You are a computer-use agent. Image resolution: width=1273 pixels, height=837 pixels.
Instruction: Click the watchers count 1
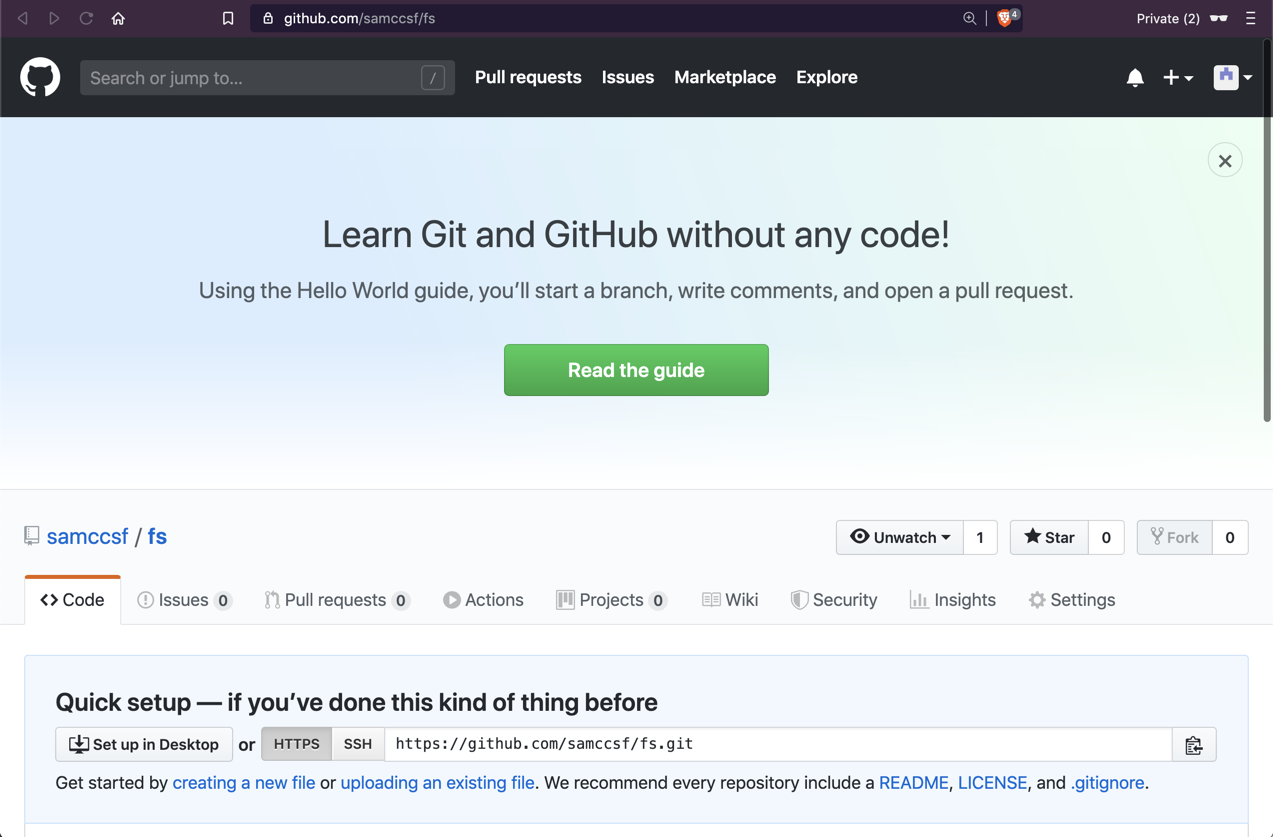(980, 537)
